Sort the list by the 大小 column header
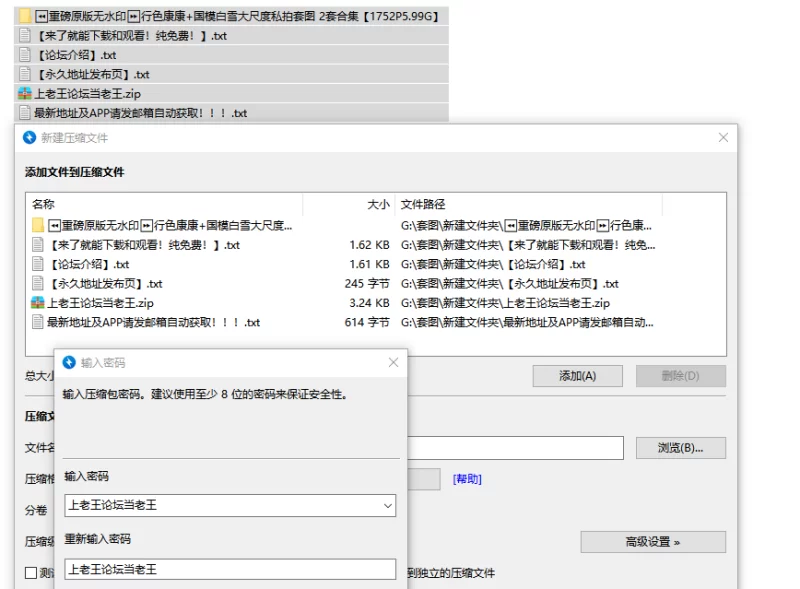Image resolution: width=800 pixels, height=589 pixels. pos(378,204)
